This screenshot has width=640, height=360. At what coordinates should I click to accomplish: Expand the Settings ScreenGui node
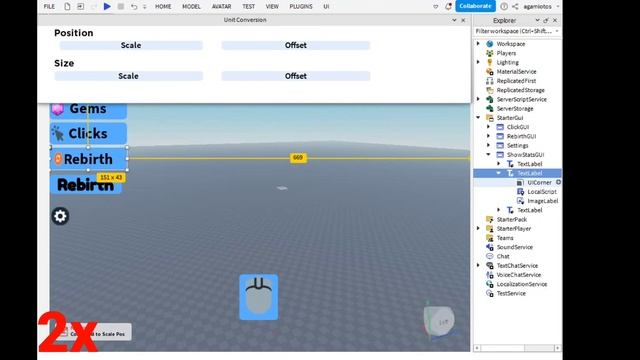pyautogui.click(x=489, y=145)
